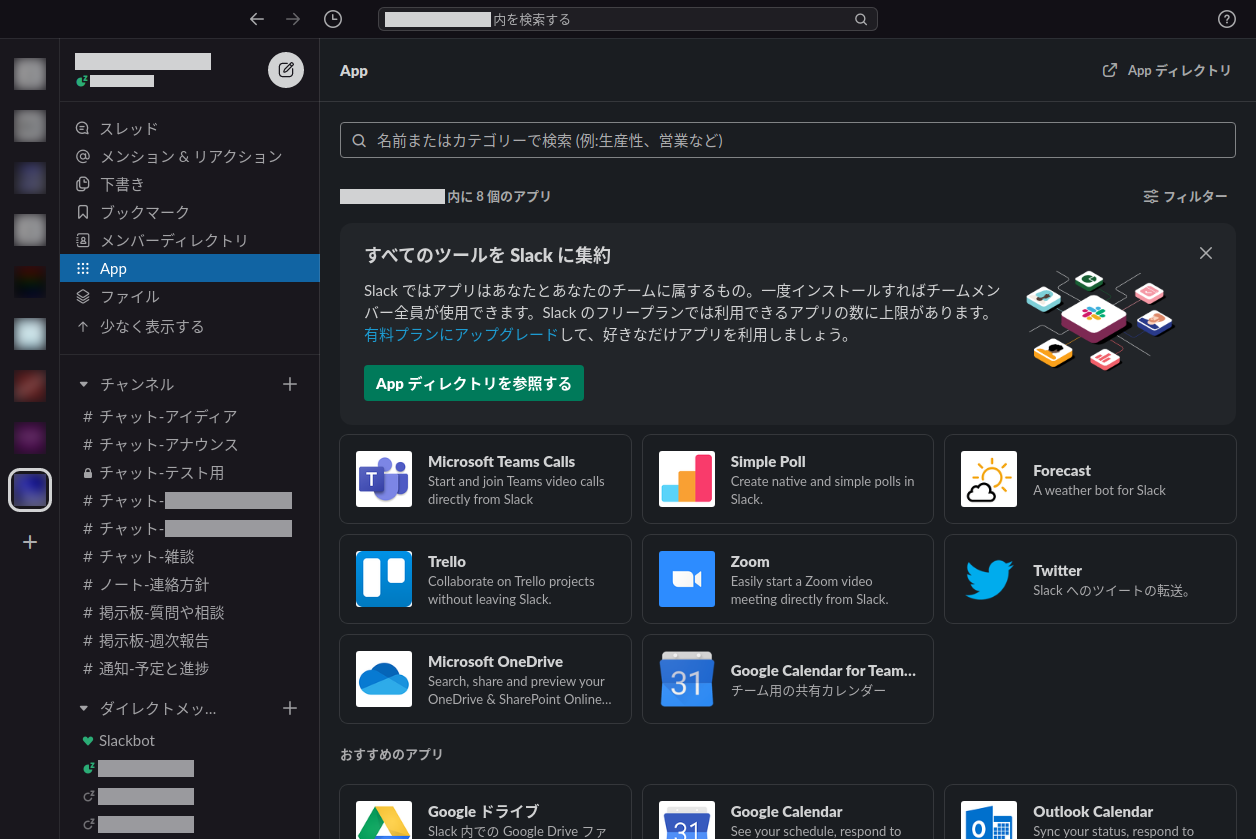Viewport: 1256px width, 839px height.
Task: Collapse the チャンネル section
Action: (x=84, y=384)
